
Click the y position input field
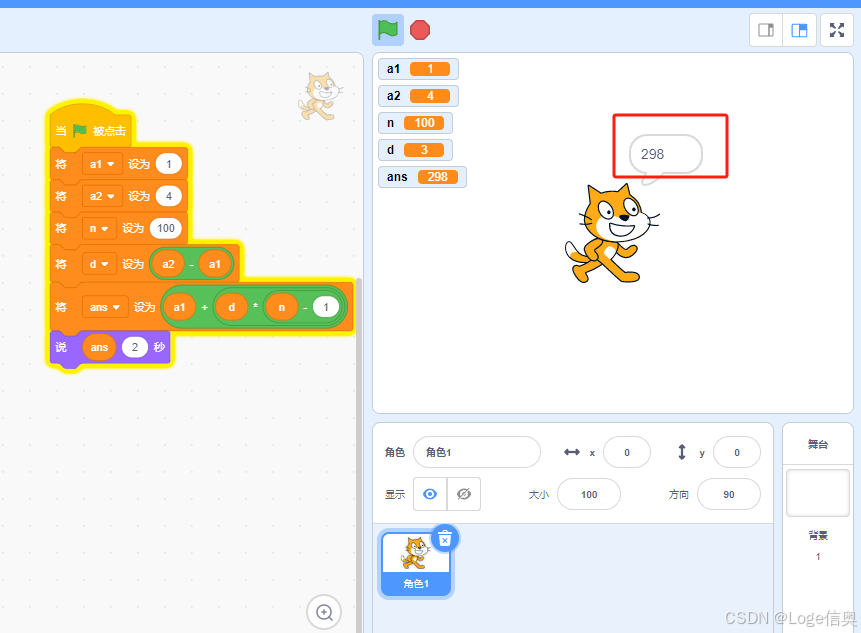(x=736, y=452)
